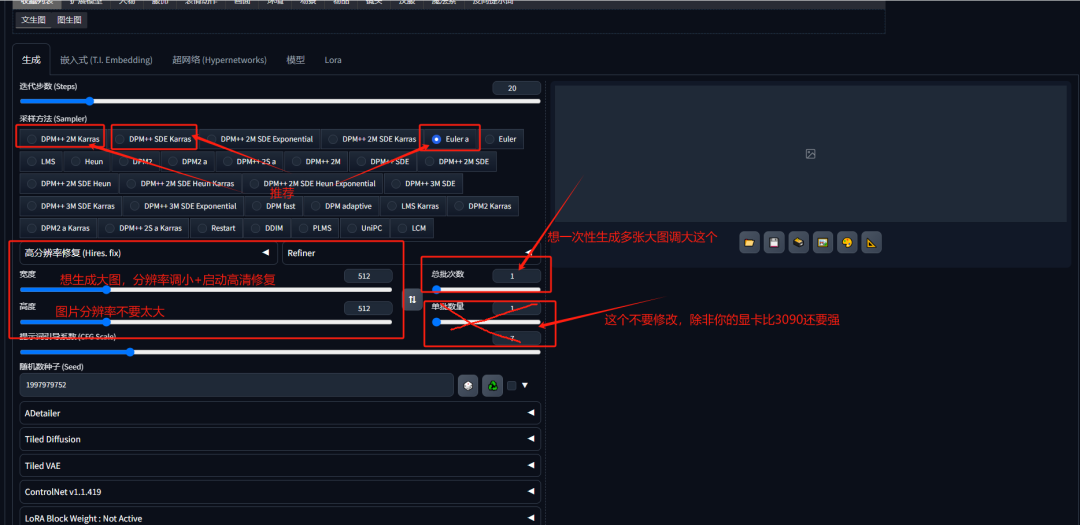
Task: Pick the Heun sampler
Action: (x=87, y=162)
